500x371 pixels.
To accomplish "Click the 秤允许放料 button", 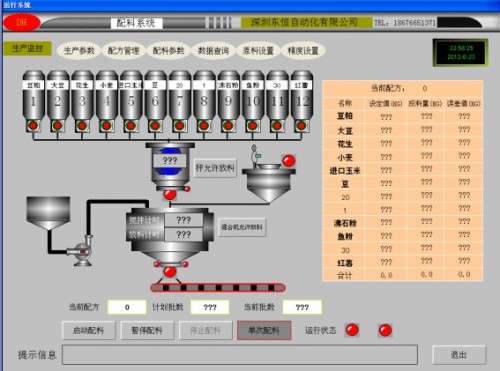I will (215, 168).
